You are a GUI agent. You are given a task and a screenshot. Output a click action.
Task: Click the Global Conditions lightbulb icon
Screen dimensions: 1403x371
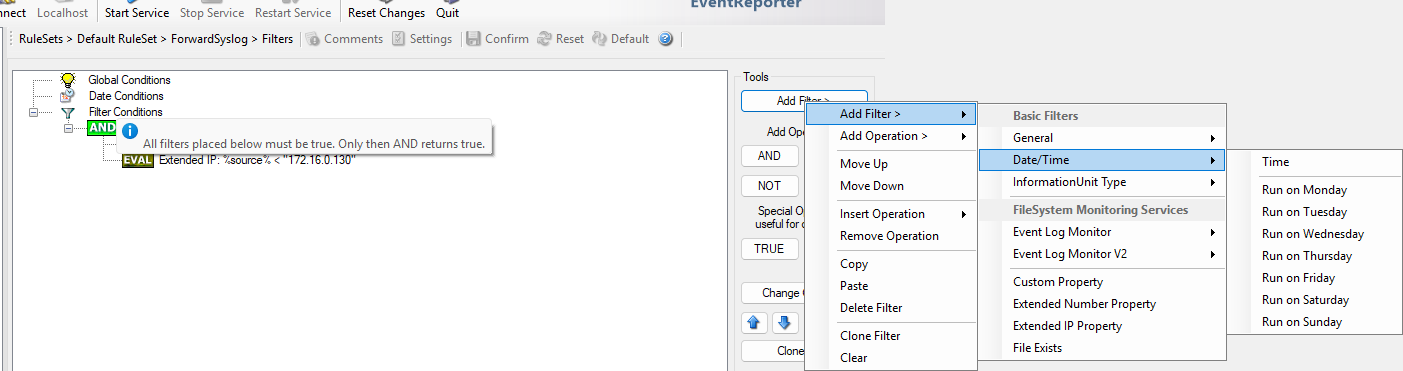click(x=68, y=80)
